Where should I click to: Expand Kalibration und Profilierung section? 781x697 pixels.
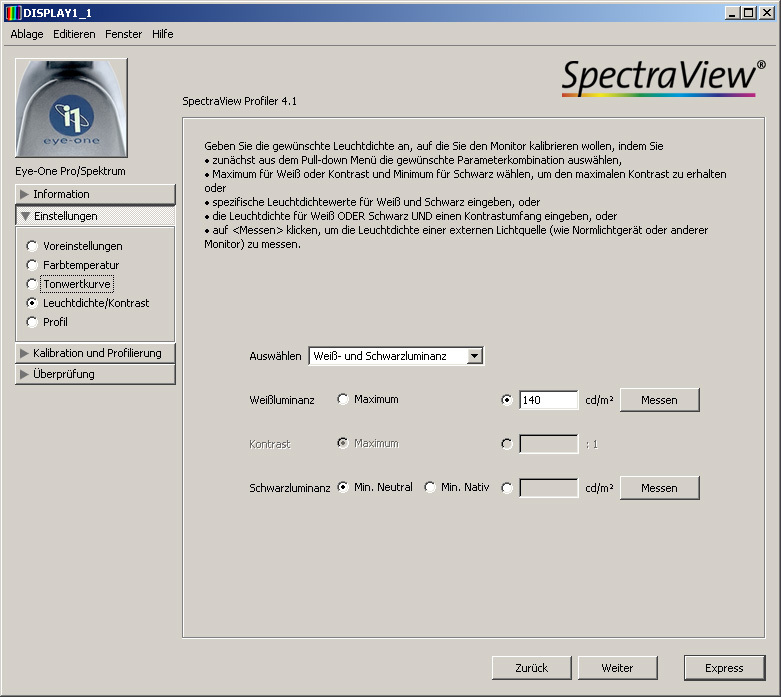[x=95, y=353]
